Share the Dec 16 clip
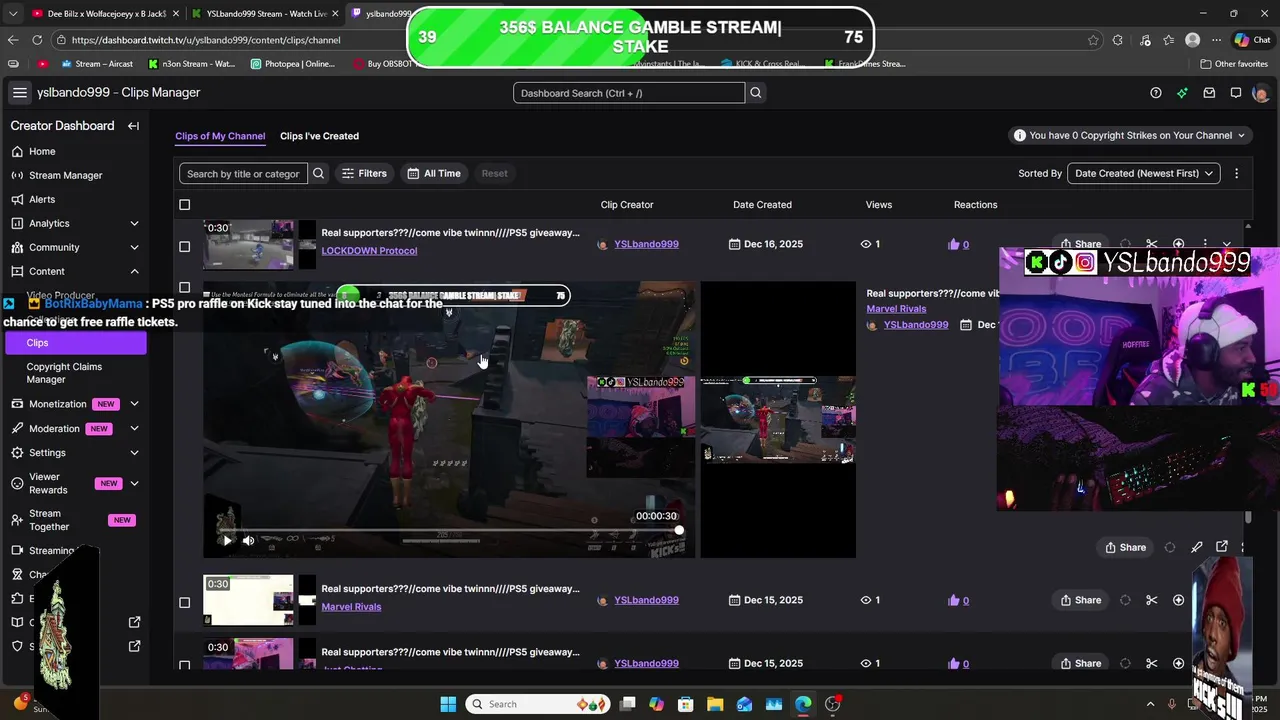Image resolution: width=1280 pixels, height=720 pixels. pyautogui.click(x=1082, y=244)
